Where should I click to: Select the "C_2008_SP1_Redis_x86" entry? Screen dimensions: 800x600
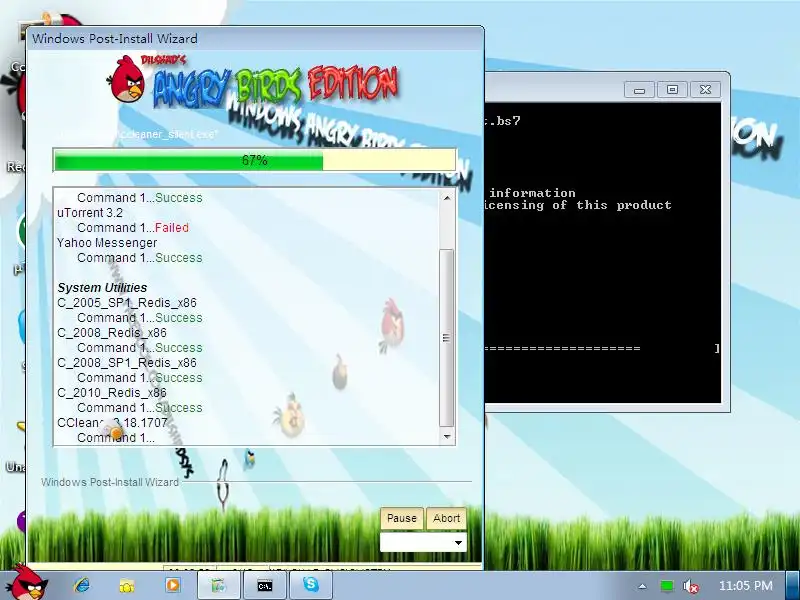click(127, 363)
